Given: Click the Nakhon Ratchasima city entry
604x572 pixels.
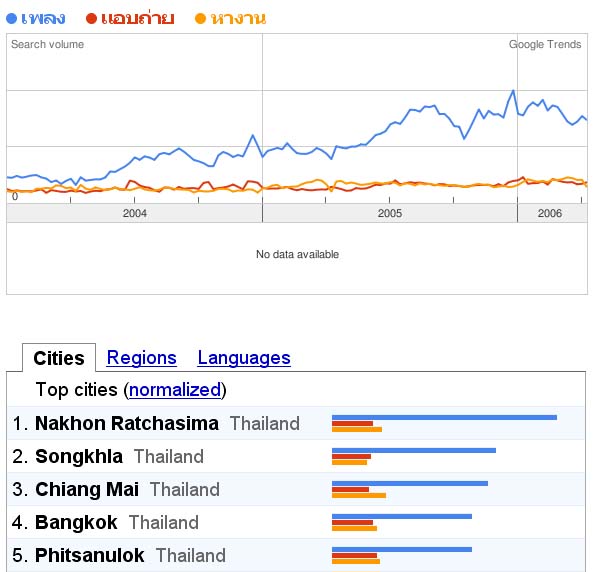Looking at the screenshot, I should coord(127,423).
